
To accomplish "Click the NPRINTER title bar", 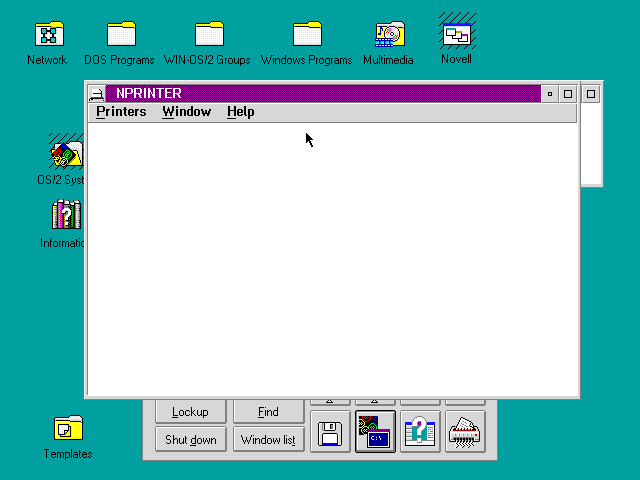I will coord(323,93).
